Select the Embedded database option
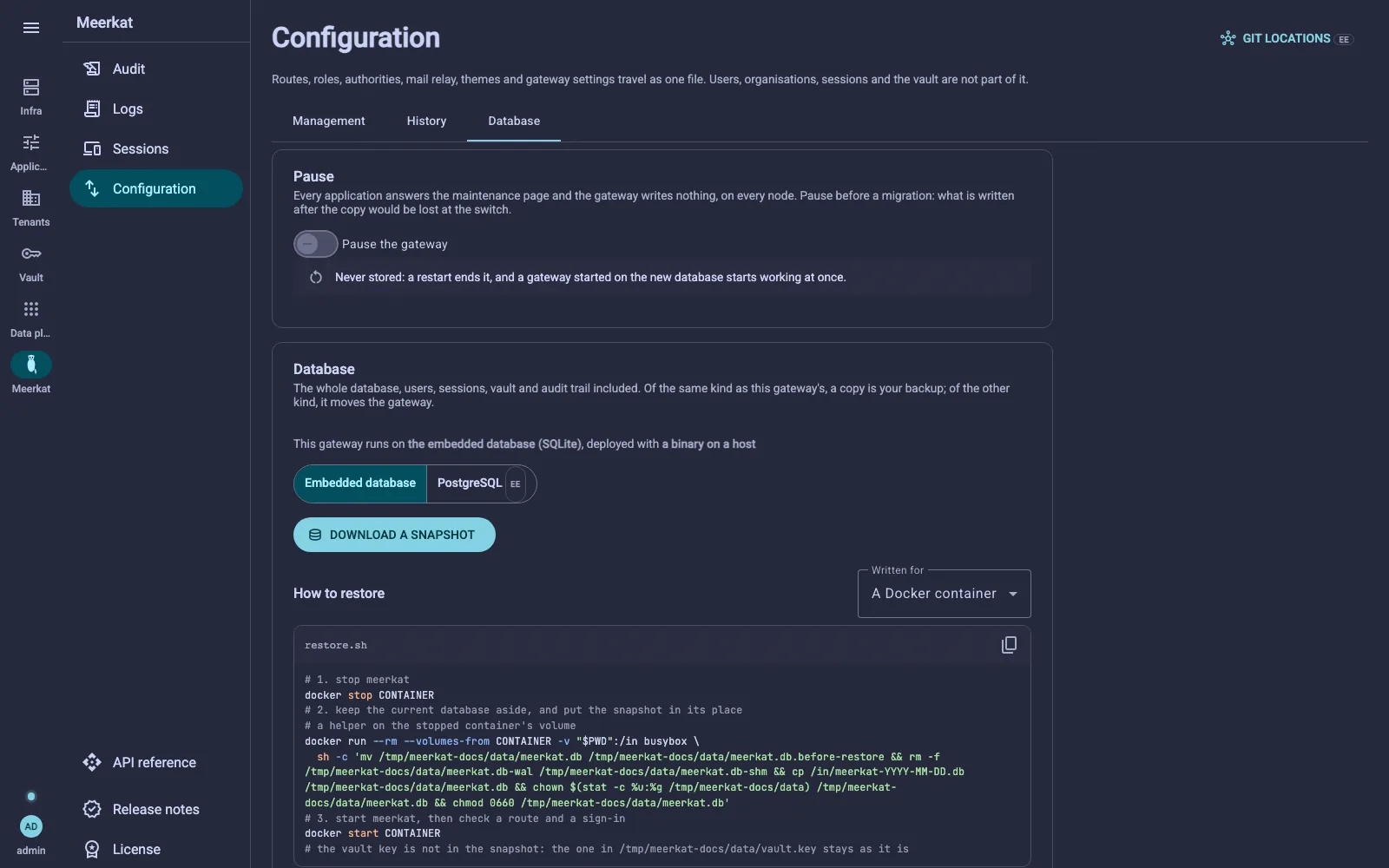The height and width of the screenshot is (868, 1389). (360, 483)
